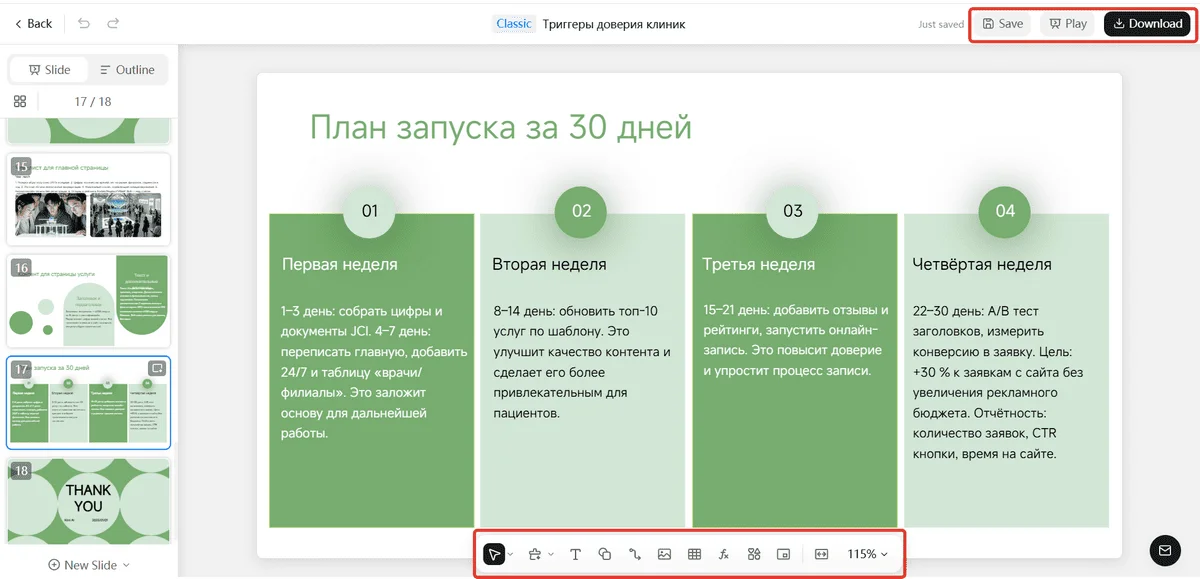Select the pointer selection tool

pyautogui.click(x=494, y=554)
